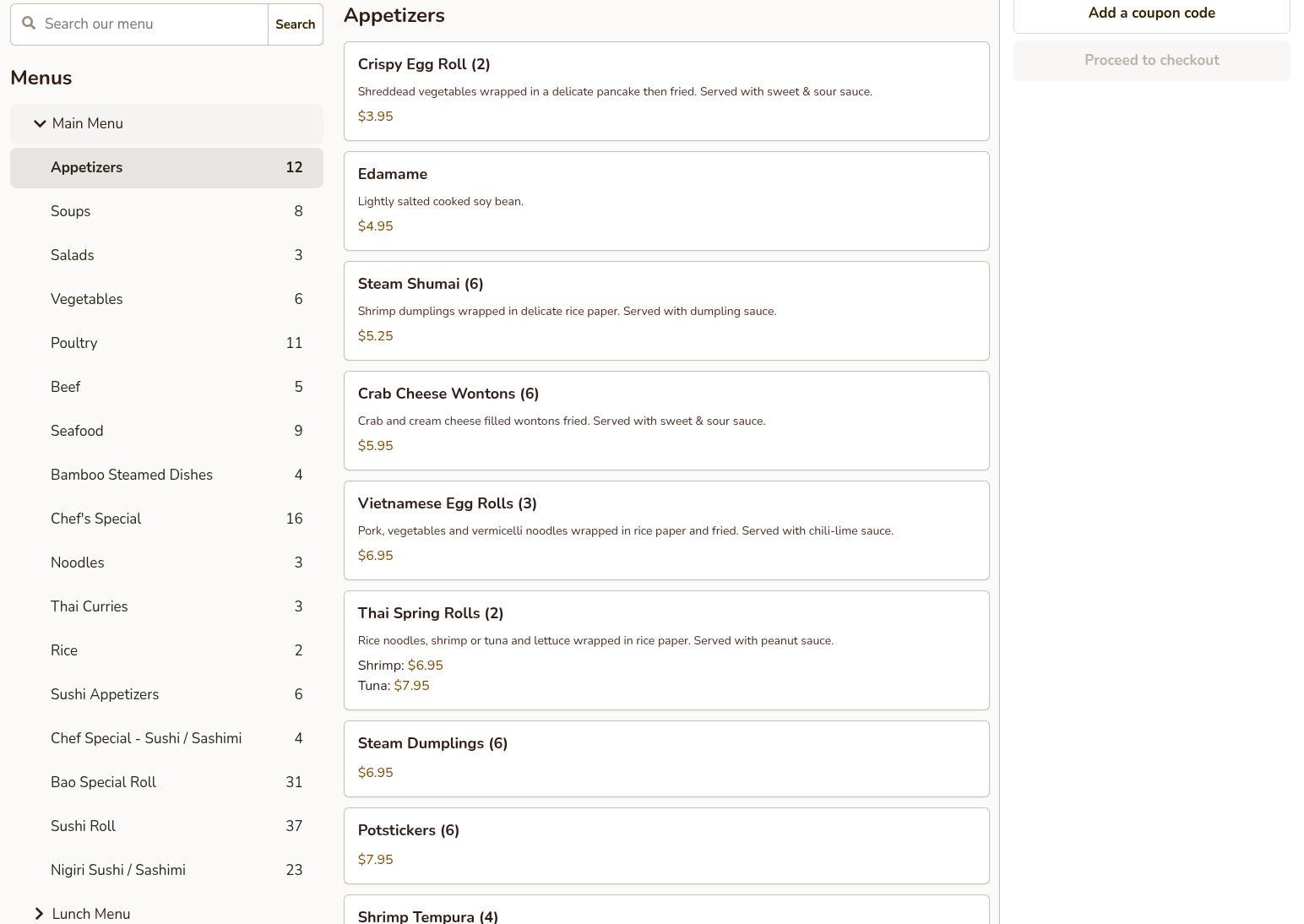1304x924 pixels.
Task: Open the Poultry menu section
Action: 166,343
